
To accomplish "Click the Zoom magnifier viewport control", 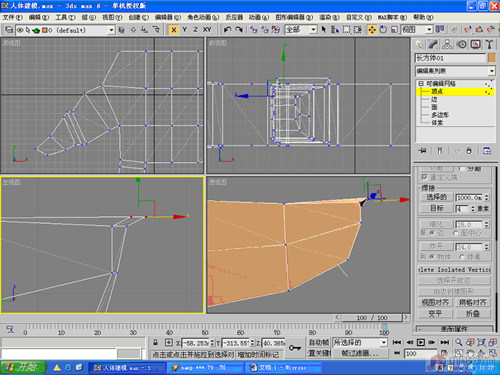I will click(459, 342).
